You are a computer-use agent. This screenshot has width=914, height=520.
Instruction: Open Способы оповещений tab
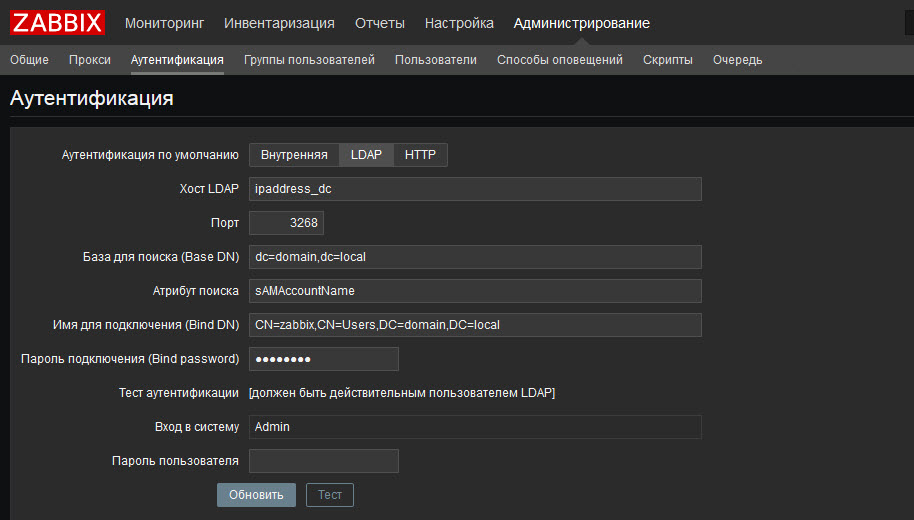point(560,59)
